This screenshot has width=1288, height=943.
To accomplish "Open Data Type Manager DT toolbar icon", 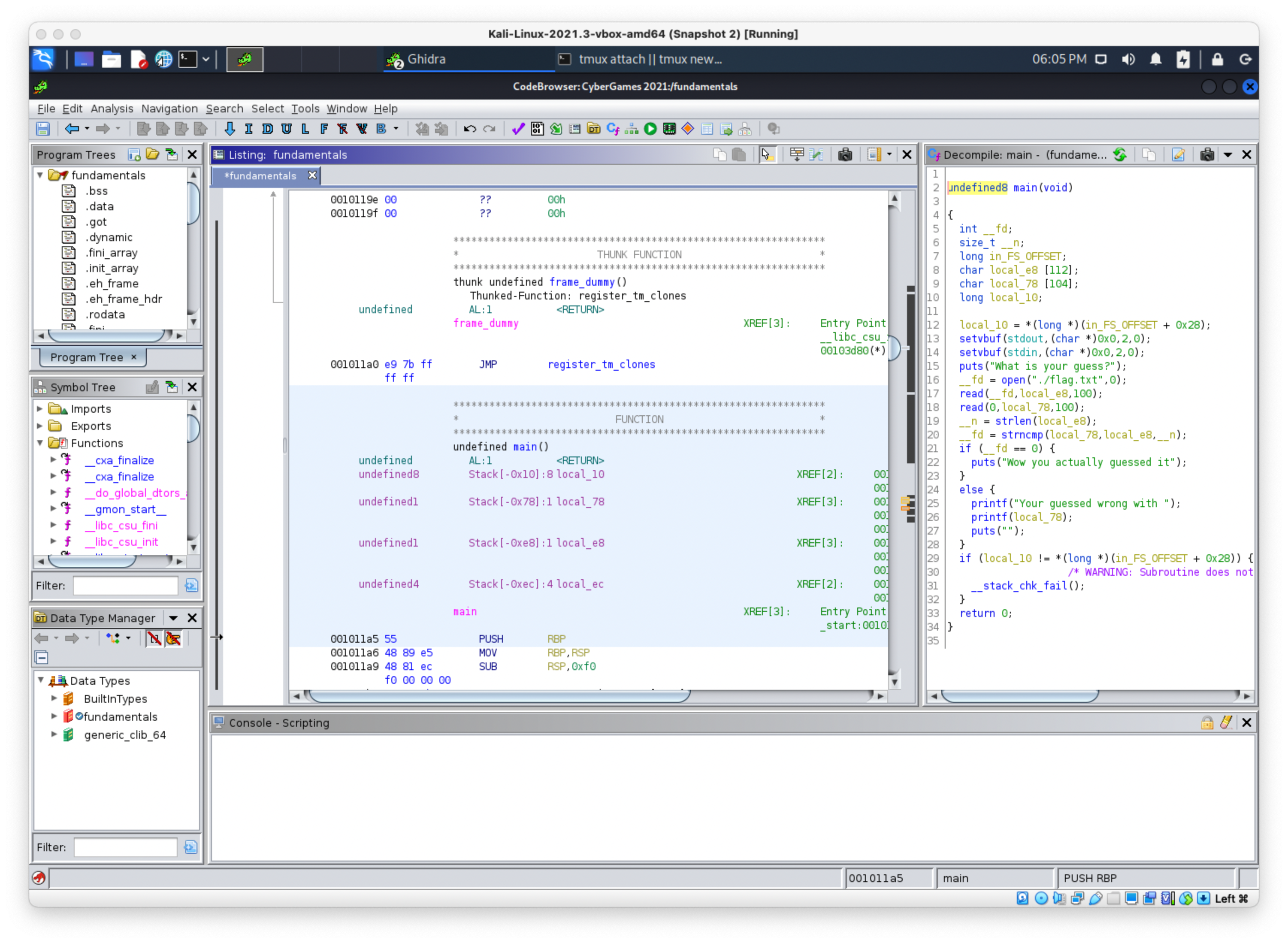I will click(594, 129).
